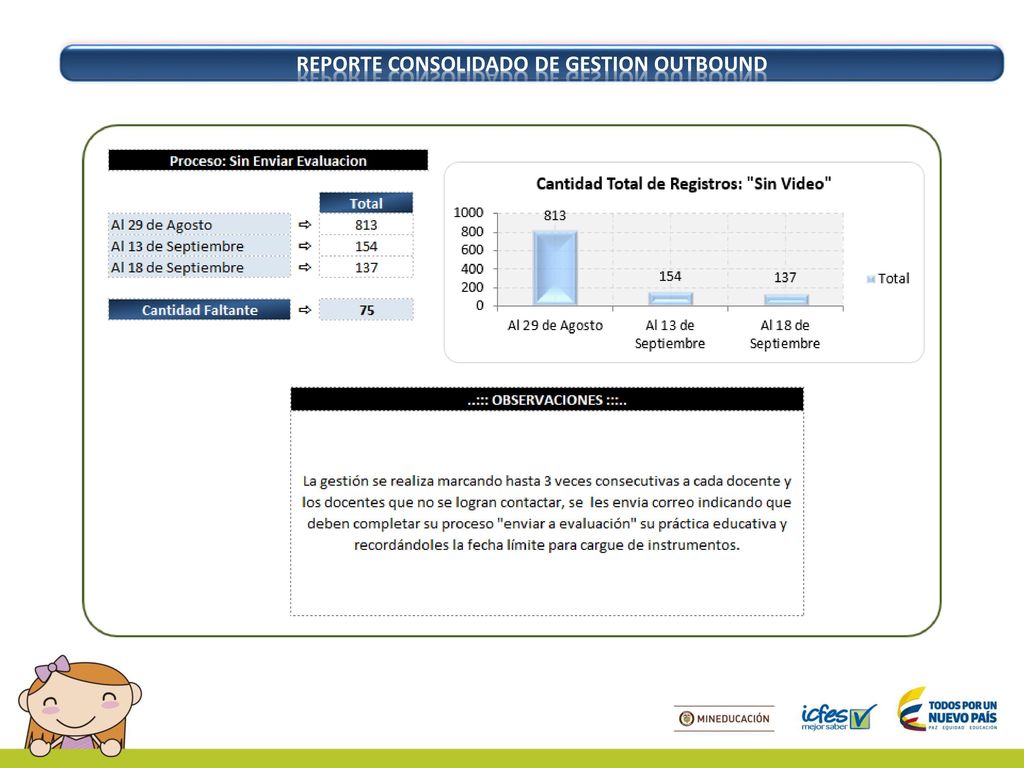Select the 'Proceso: Sin Enviar Evaluacion' header
1024x768 pixels.
coord(268,160)
